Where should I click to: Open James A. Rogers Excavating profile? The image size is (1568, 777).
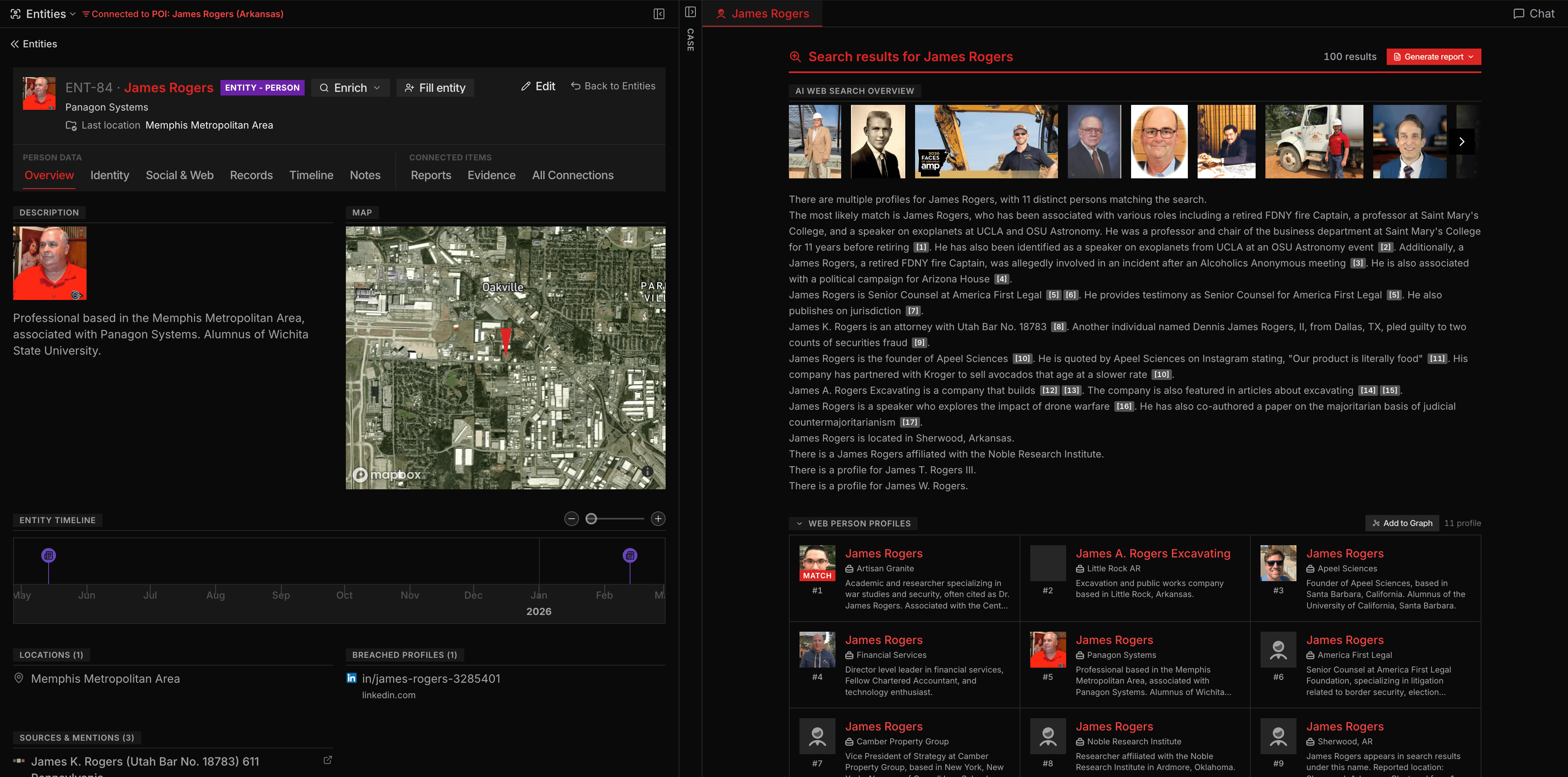tap(1135, 578)
